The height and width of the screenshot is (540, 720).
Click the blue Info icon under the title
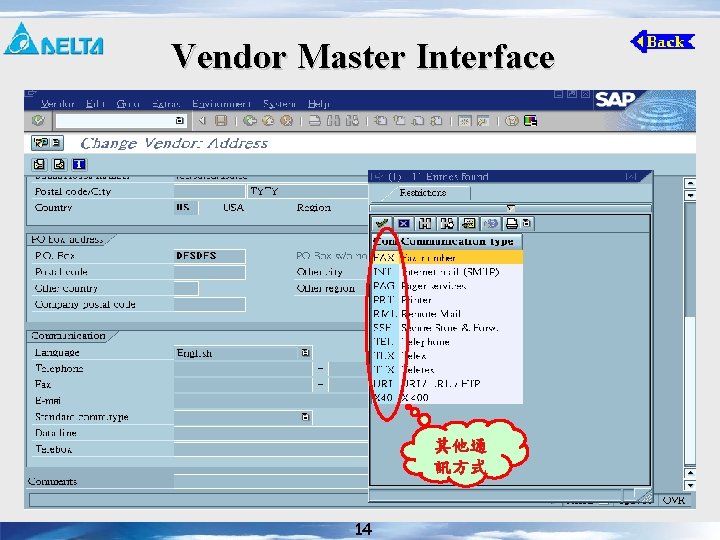pyautogui.click(x=79, y=164)
